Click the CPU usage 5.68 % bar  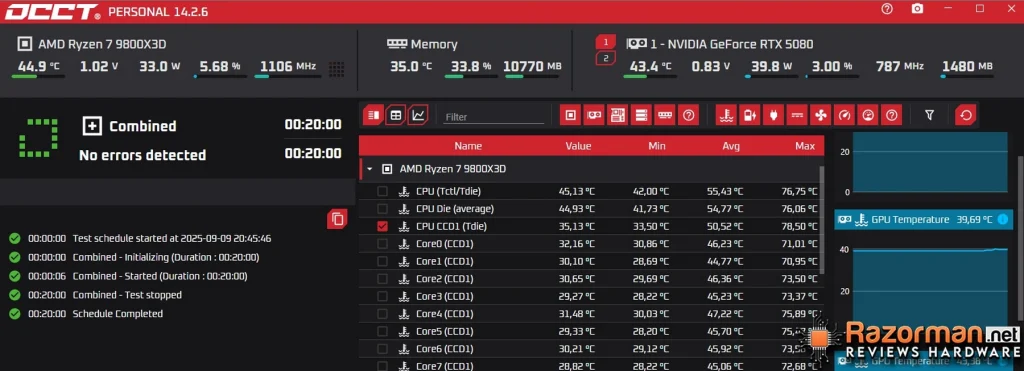(x=220, y=76)
